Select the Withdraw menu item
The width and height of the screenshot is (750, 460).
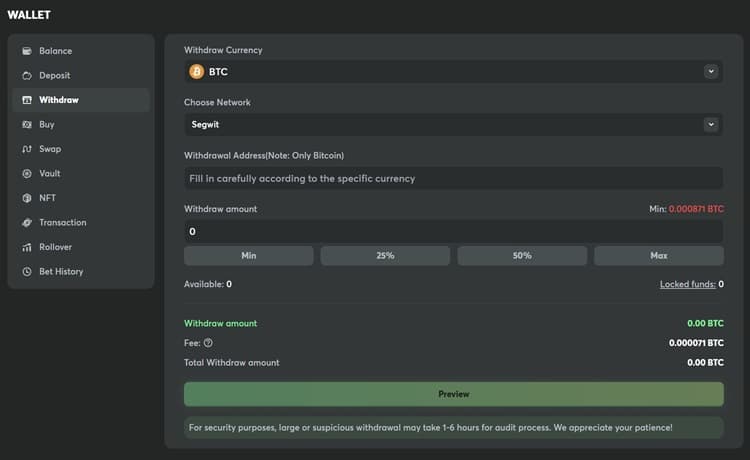click(x=59, y=100)
